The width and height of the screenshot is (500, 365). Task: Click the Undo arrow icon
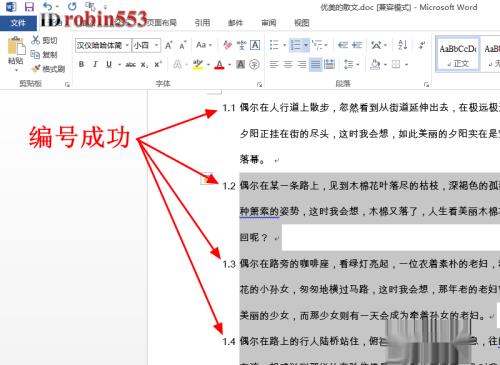pyautogui.click(x=48, y=6)
